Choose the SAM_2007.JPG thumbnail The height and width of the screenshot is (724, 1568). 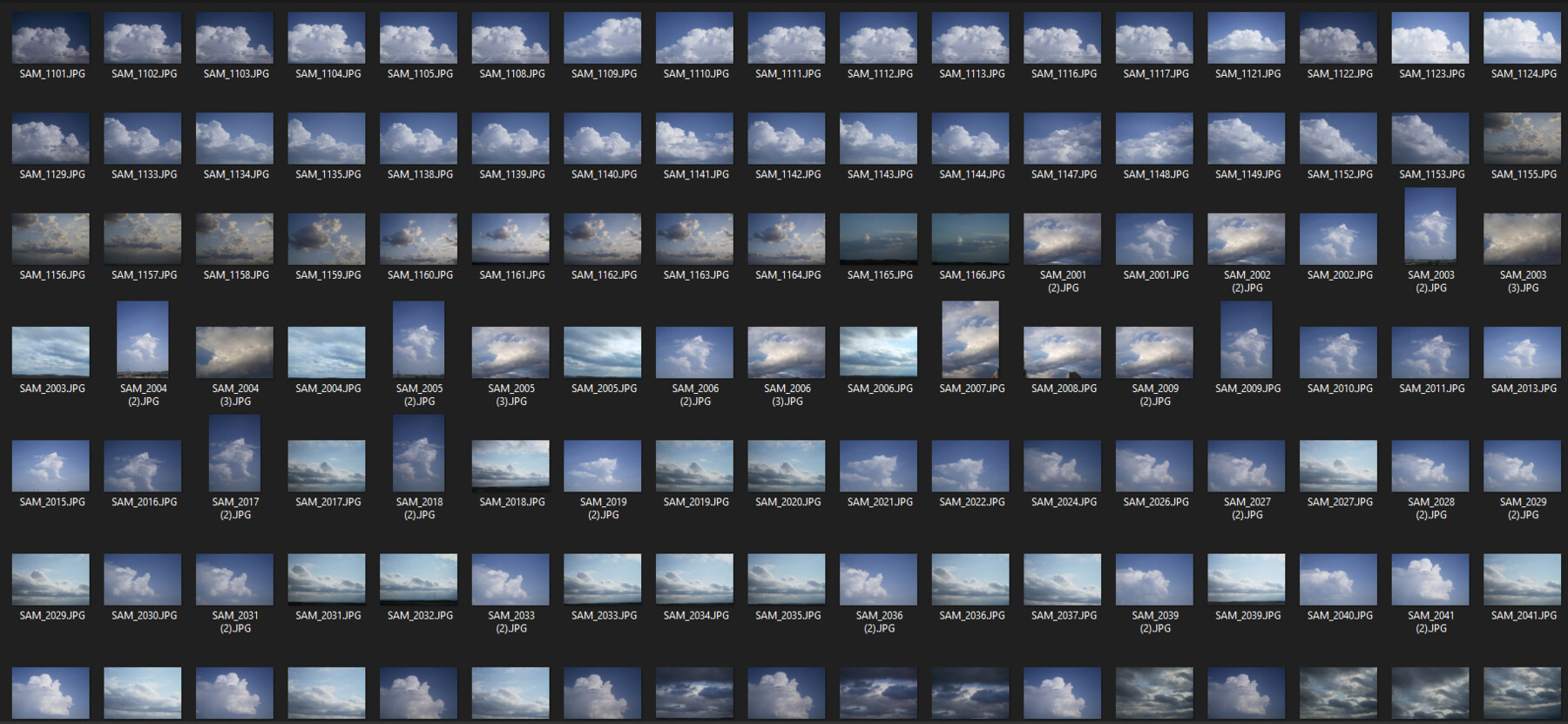click(x=970, y=340)
